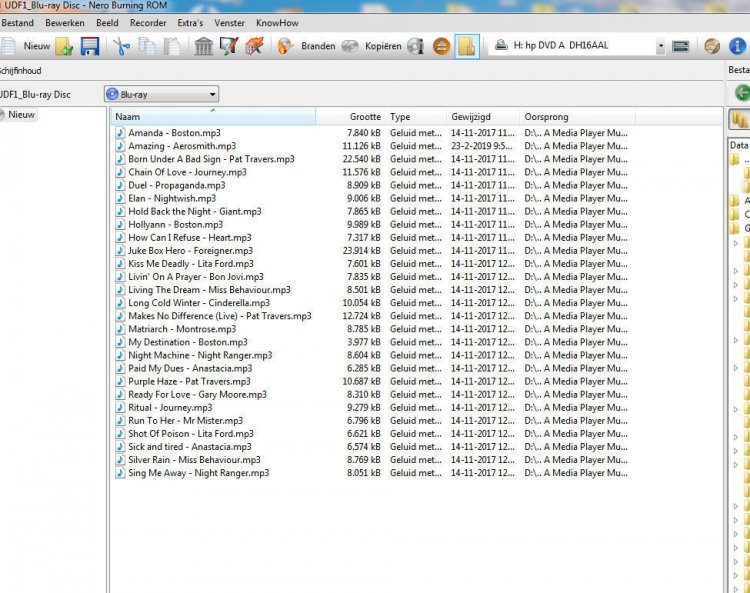Select the Nieuw node in compilation tree
The height and width of the screenshot is (593, 750).
click(22, 115)
